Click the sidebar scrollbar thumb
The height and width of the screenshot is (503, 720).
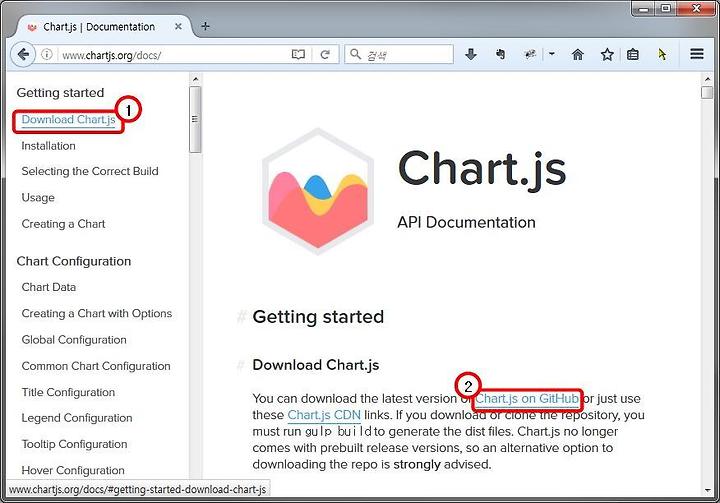(x=195, y=119)
